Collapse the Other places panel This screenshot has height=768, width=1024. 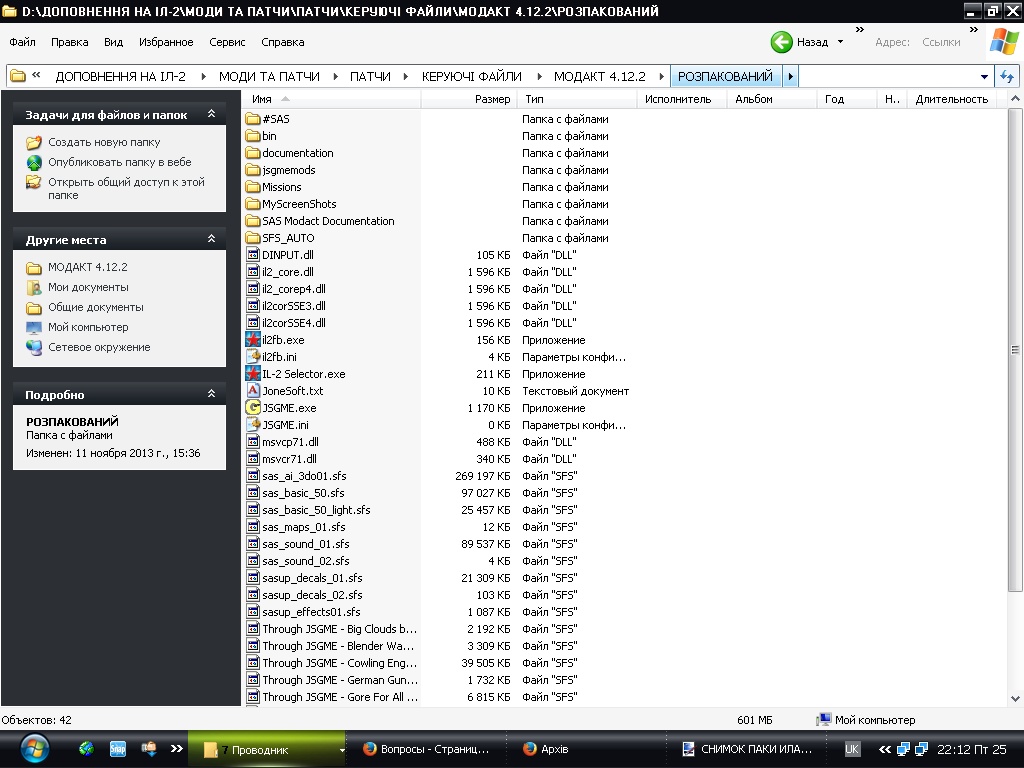[x=212, y=238]
